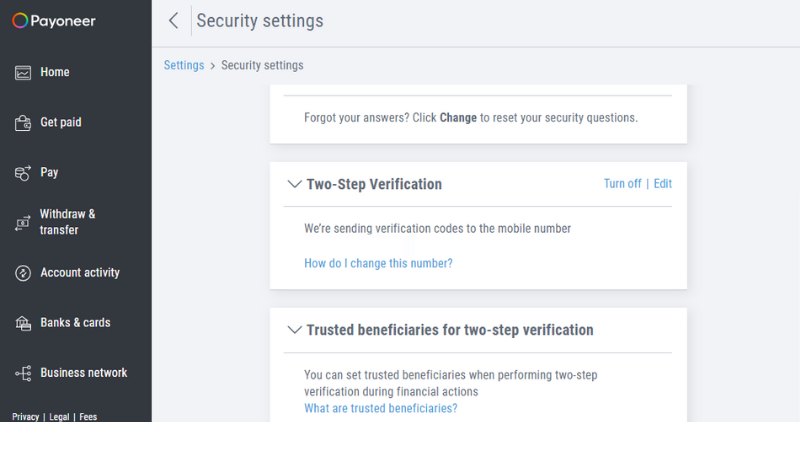Screen dimensions: 800x450
Task: Open the Legal footer link
Action: click(x=59, y=417)
